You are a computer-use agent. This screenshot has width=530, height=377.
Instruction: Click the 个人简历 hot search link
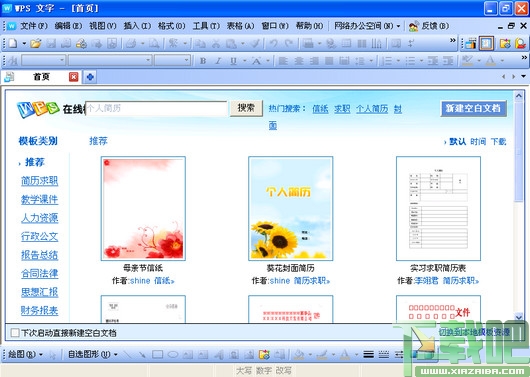pos(372,109)
